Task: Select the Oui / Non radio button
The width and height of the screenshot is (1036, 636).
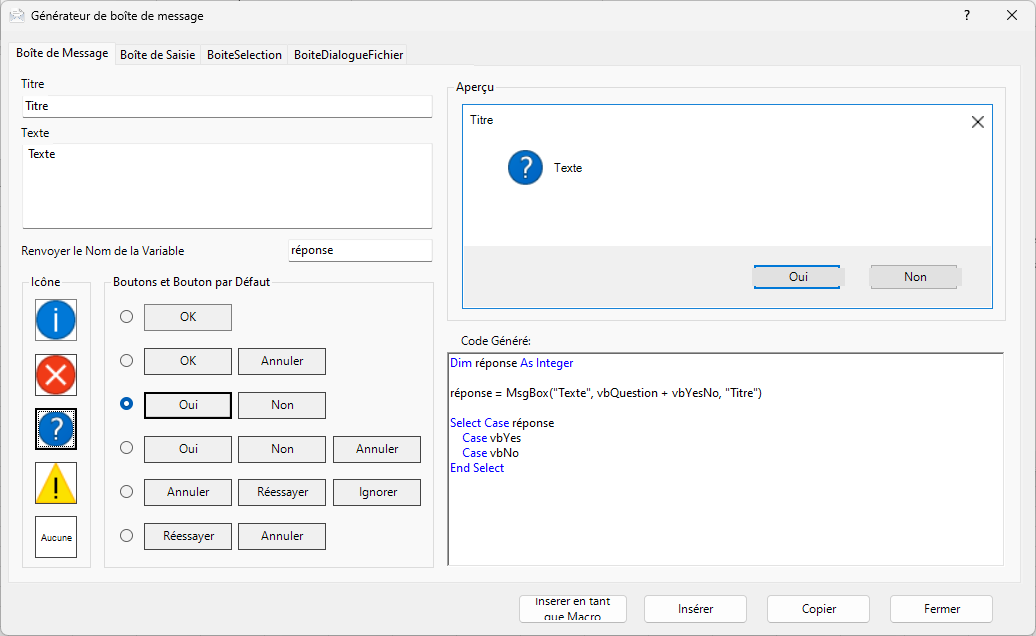Action: (126, 404)
